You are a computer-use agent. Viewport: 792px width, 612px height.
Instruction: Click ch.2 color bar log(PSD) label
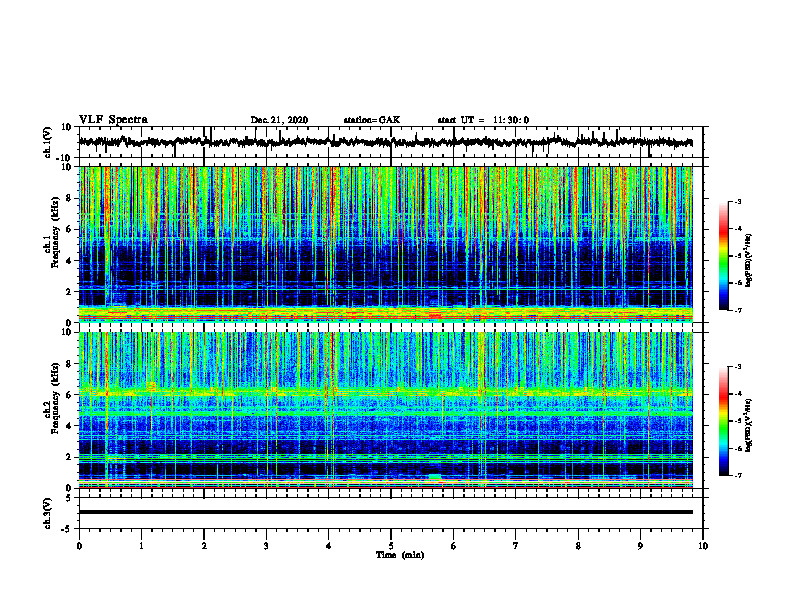[749, 426]
